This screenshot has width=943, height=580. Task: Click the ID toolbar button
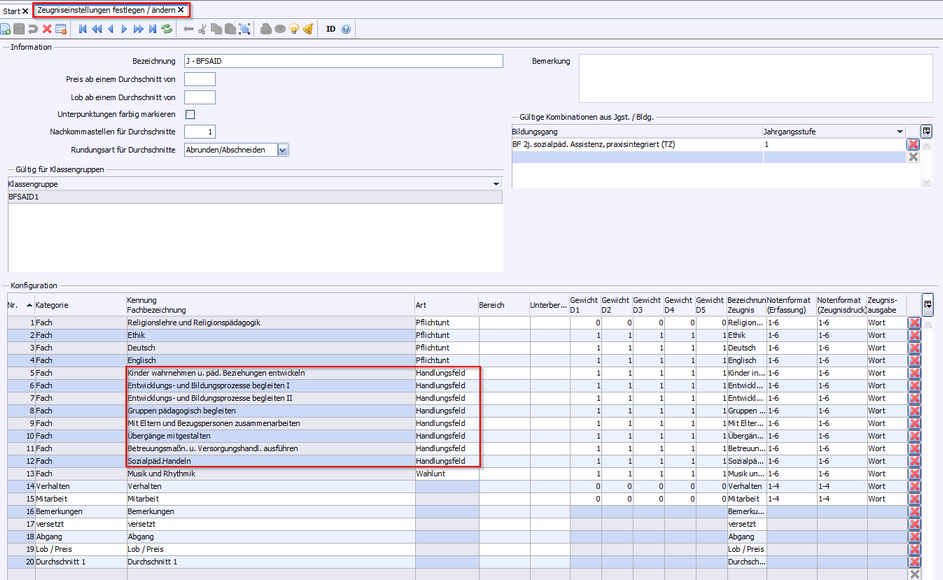330,29
